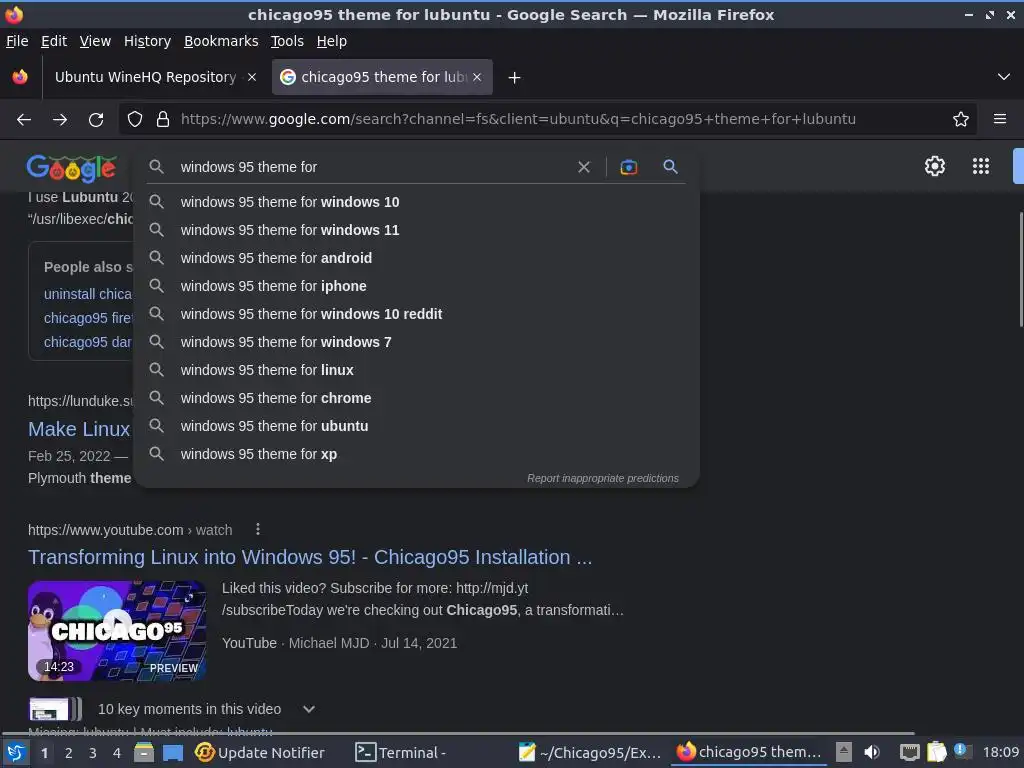
Task: Choose suggestion 'windows 95 theme for windows 10'
Action: click(416, 202)
